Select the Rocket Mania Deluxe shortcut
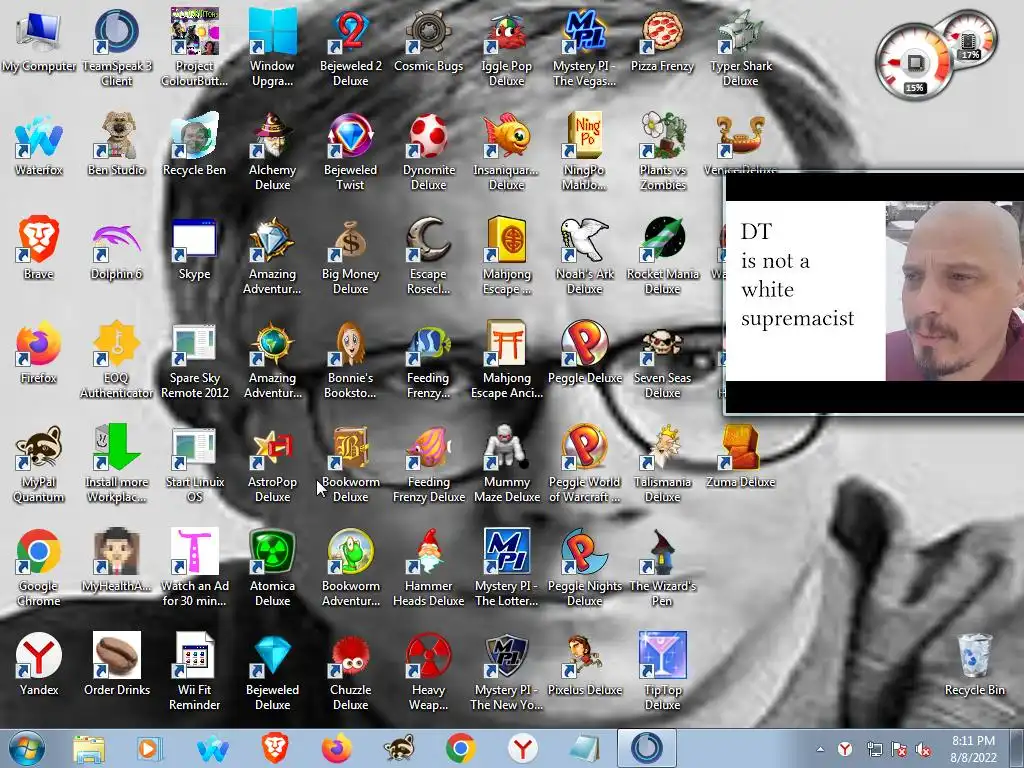This screenshot has width=1024, height=768. (662, 255)
